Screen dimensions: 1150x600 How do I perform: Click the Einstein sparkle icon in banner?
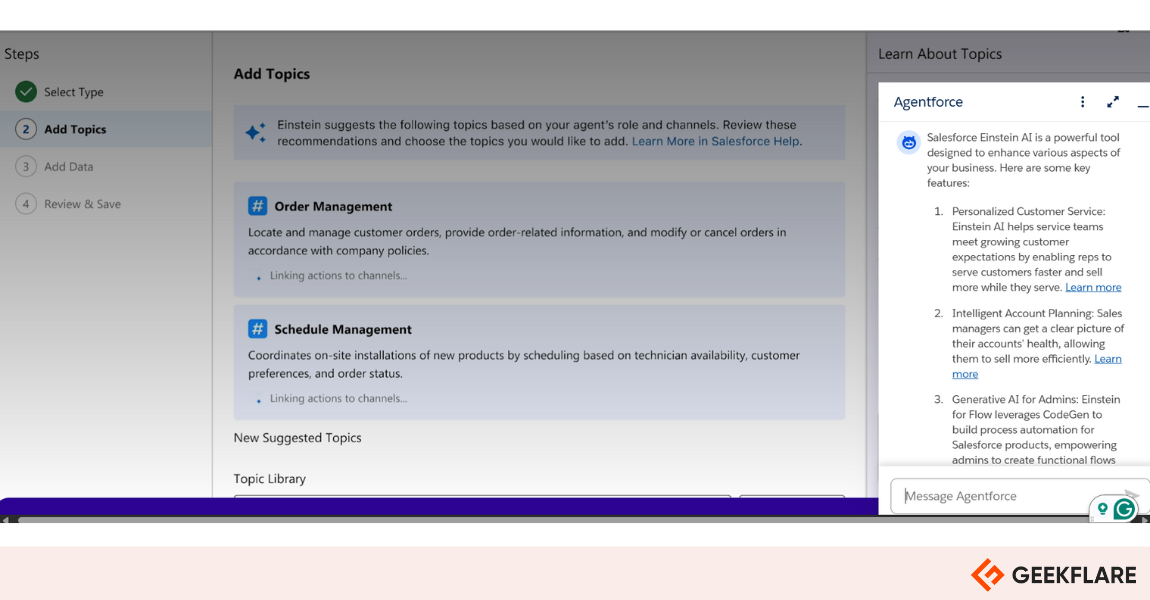tap(256, 133)
